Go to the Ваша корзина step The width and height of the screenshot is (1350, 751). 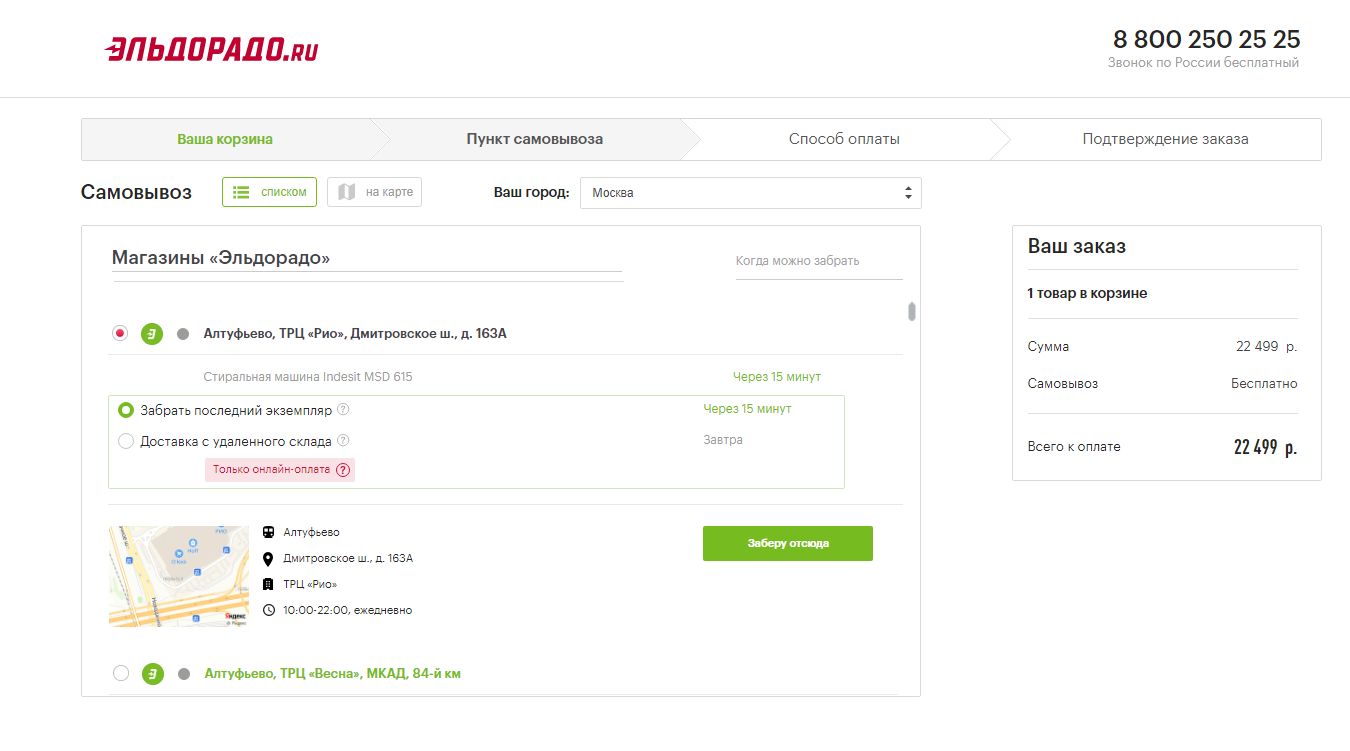pos(225,140)
